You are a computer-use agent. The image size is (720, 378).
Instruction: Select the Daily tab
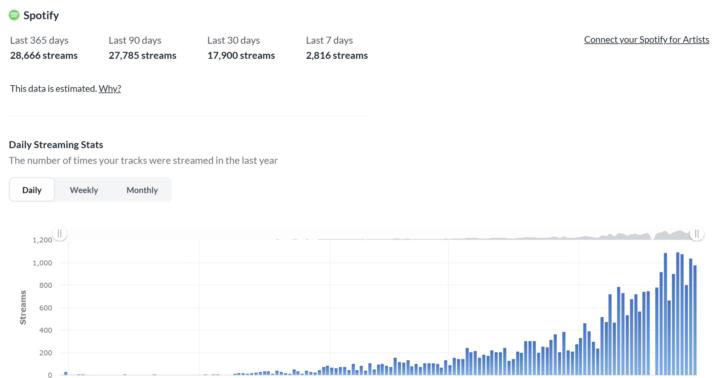(32, 190)
